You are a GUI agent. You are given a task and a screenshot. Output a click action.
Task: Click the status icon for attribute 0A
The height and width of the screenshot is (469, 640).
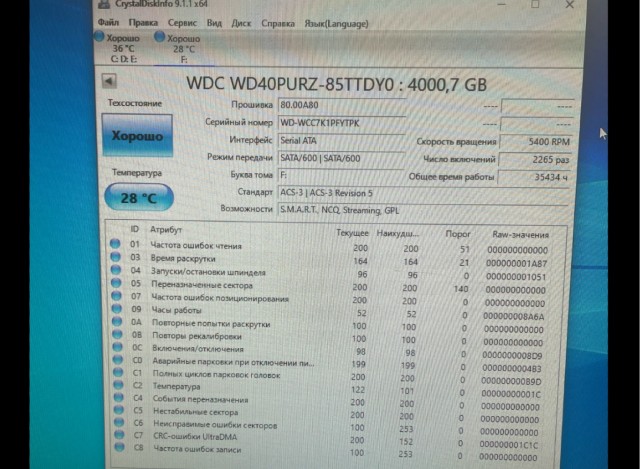[117, 321]
